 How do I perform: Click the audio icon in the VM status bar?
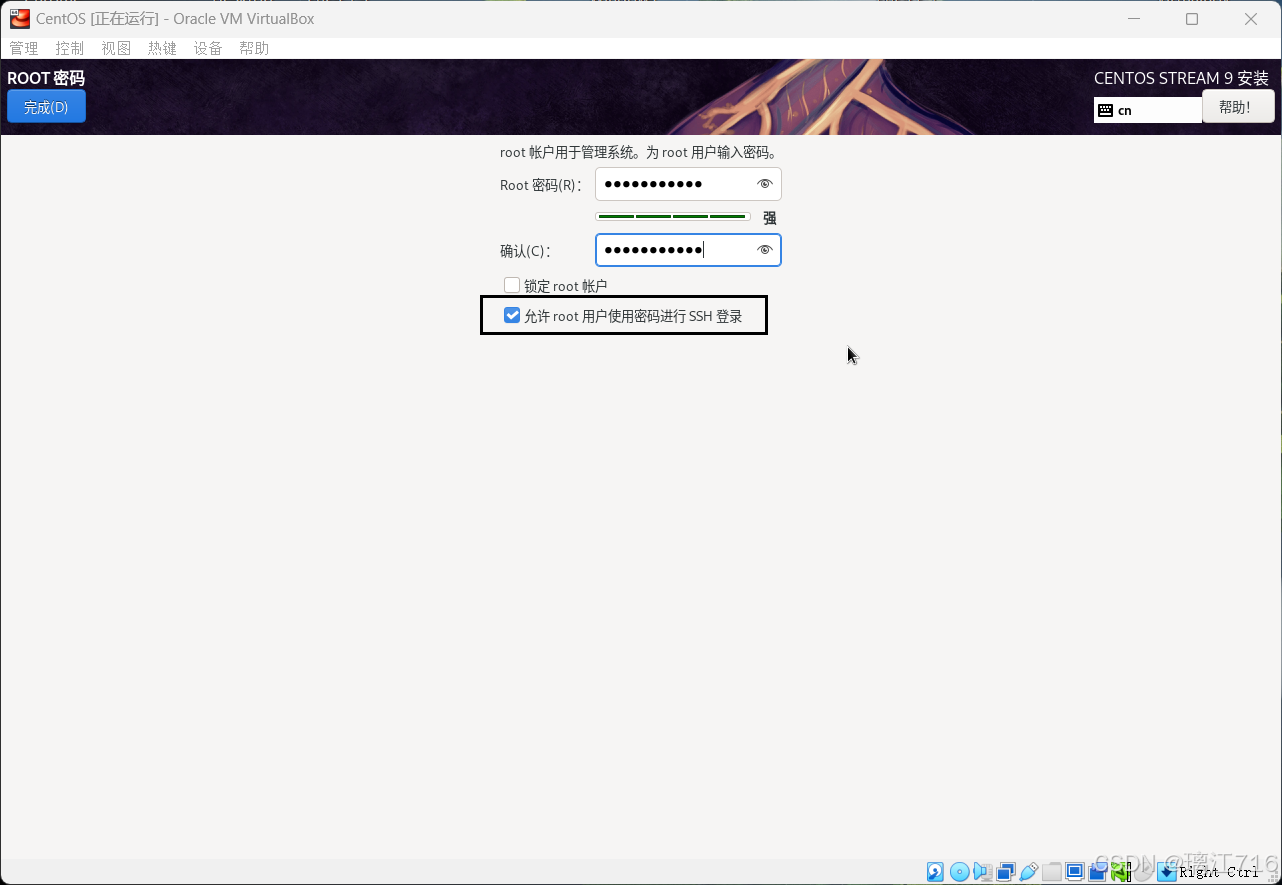982,871
